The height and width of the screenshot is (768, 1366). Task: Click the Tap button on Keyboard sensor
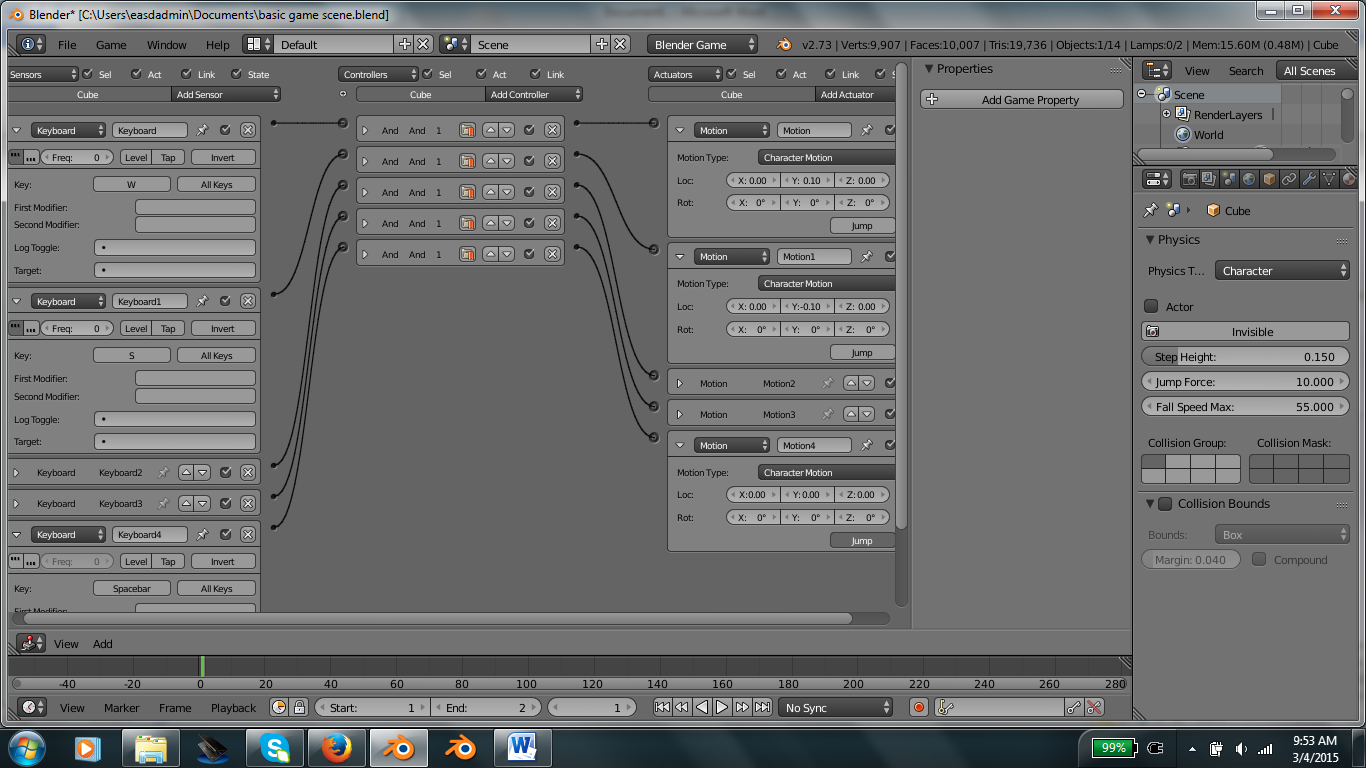coord(168,157)
